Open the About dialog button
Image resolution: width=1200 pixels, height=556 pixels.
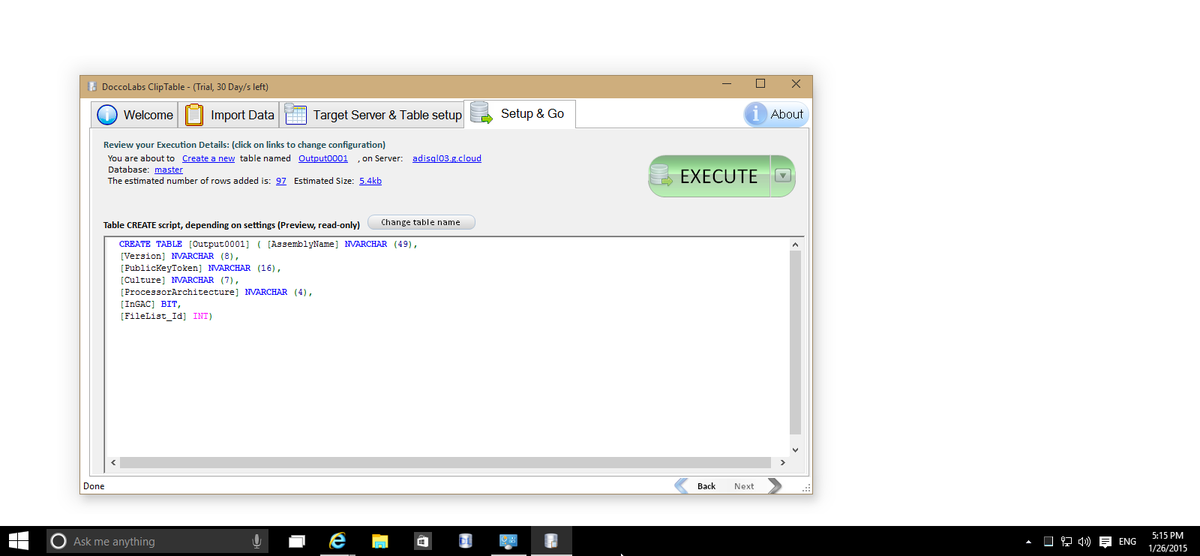(x=775, y=114)
